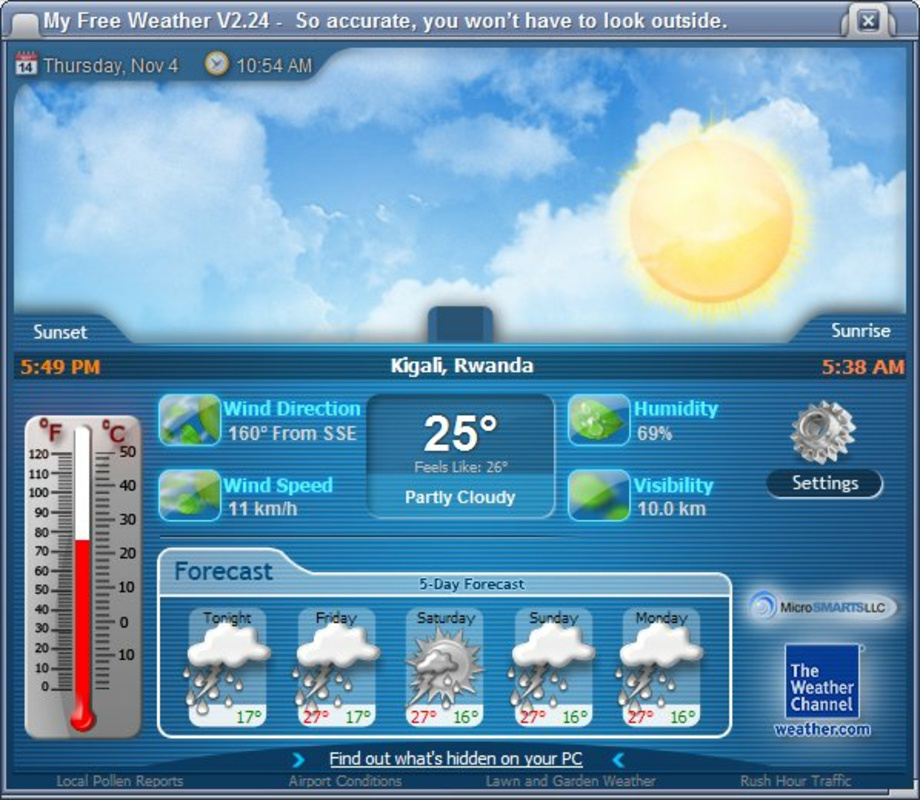Click the Kigali, Rwanda title bar

click(462, 366)
